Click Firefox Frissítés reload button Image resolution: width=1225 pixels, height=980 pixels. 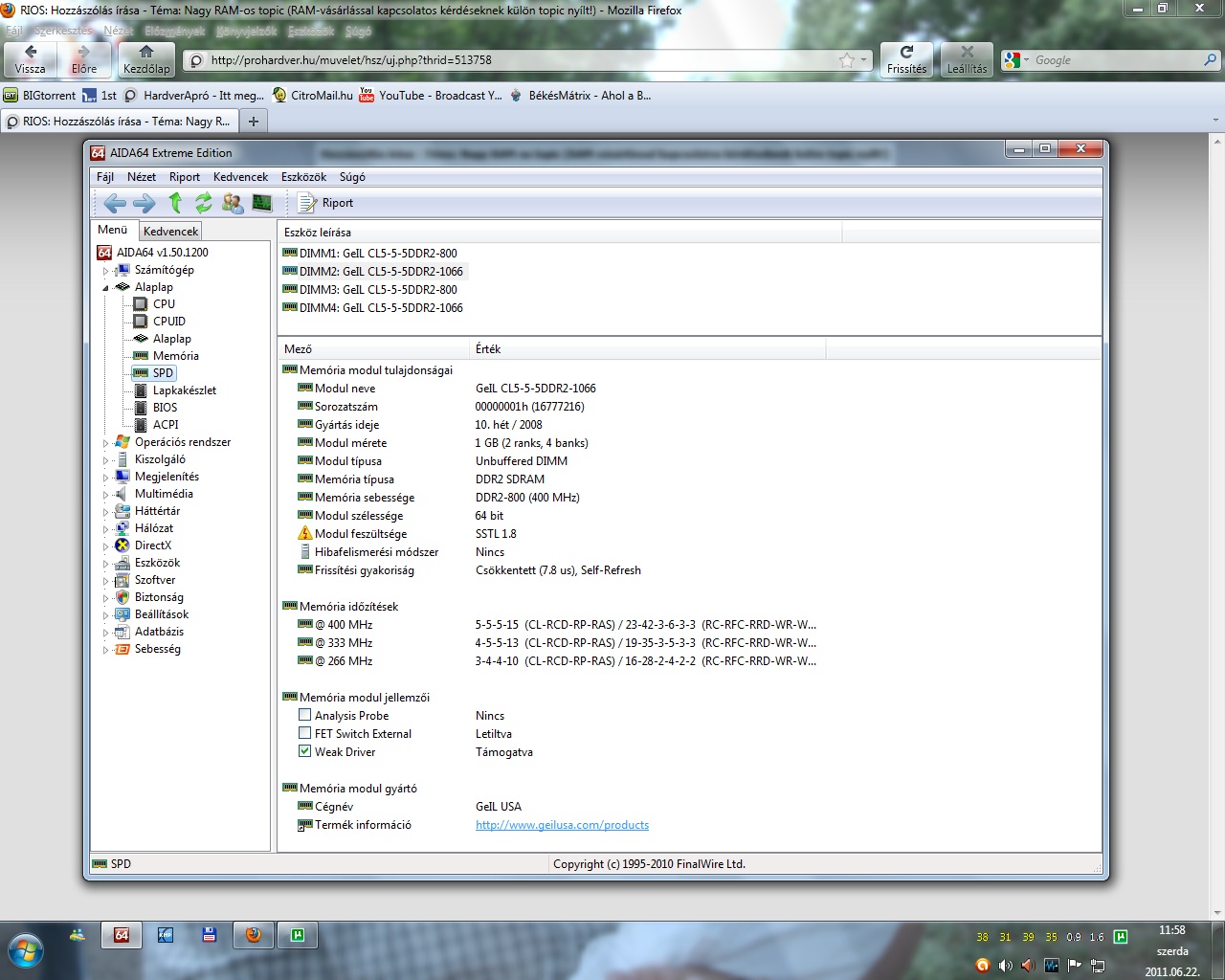click(x=906, y=59)
